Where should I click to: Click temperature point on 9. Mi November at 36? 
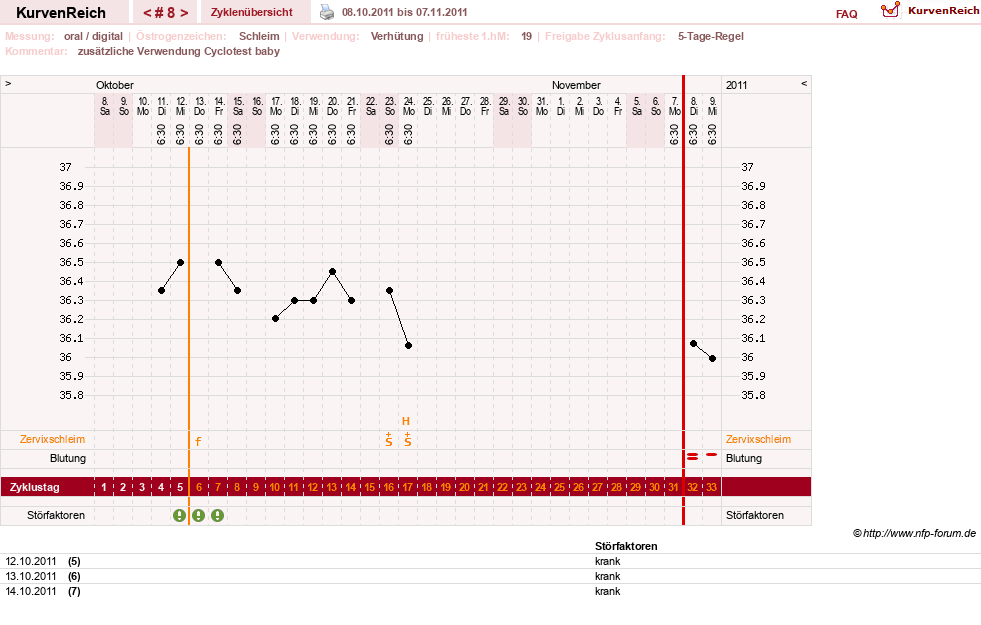point(712,358)
